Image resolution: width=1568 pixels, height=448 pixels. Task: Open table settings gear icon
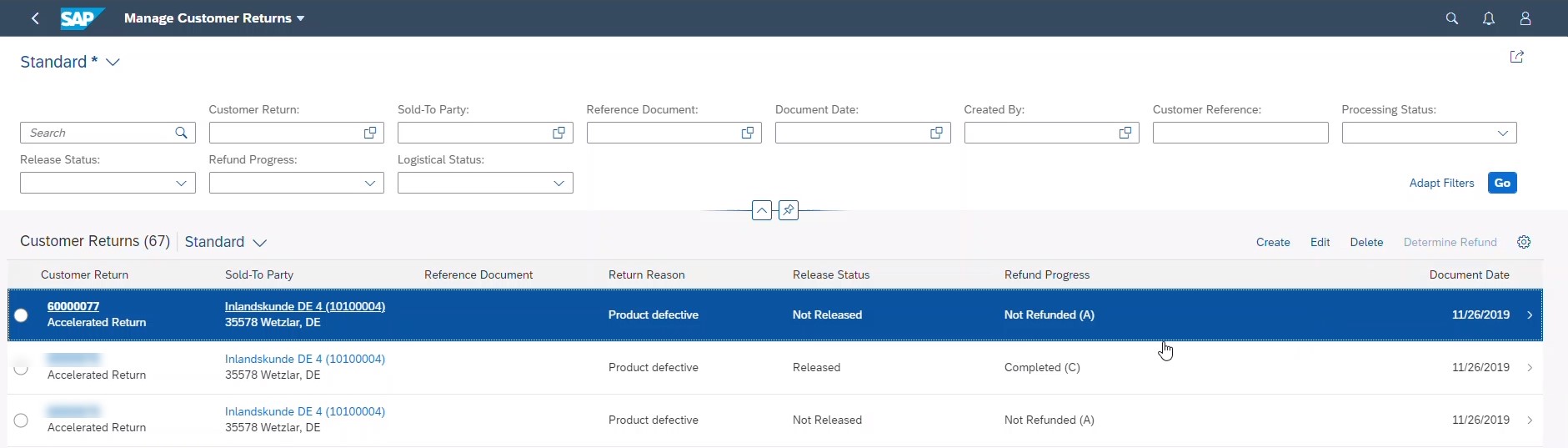click(1523, 242)
